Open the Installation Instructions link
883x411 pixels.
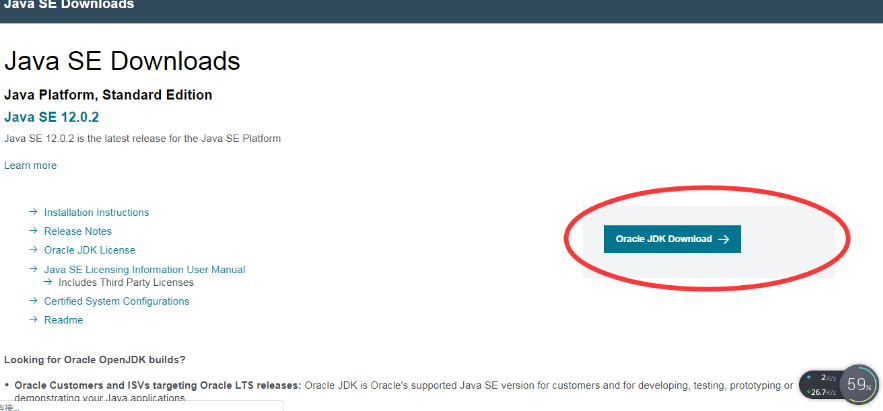(x=96, y=212)
